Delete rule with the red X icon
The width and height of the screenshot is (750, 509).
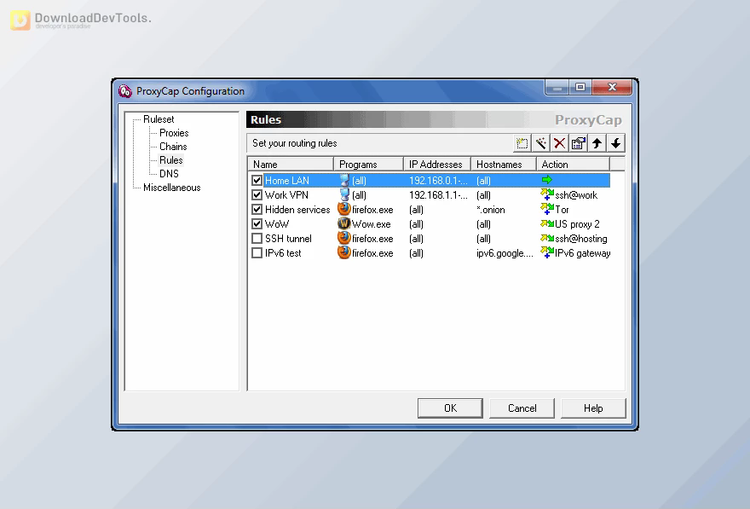(559, 143)
